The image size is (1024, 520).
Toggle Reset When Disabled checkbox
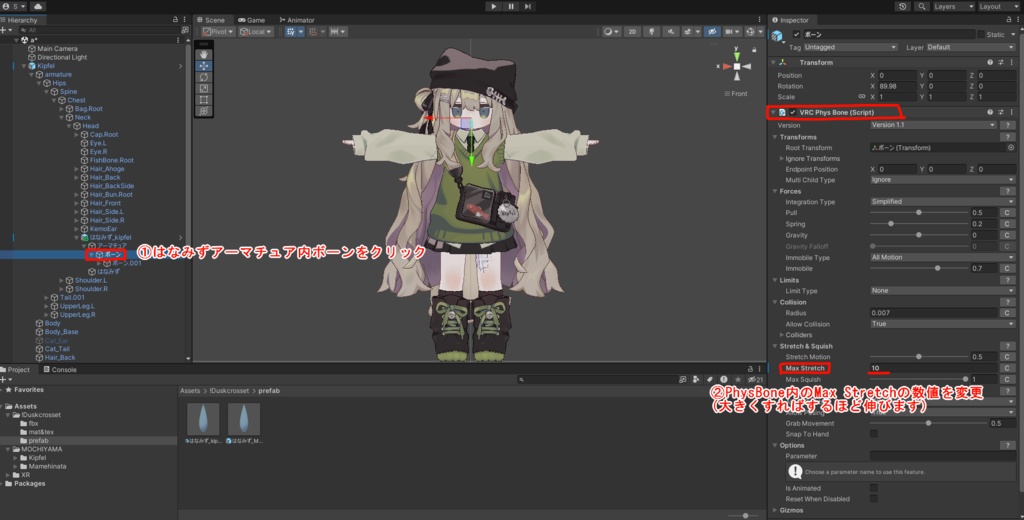click(874, 498)
